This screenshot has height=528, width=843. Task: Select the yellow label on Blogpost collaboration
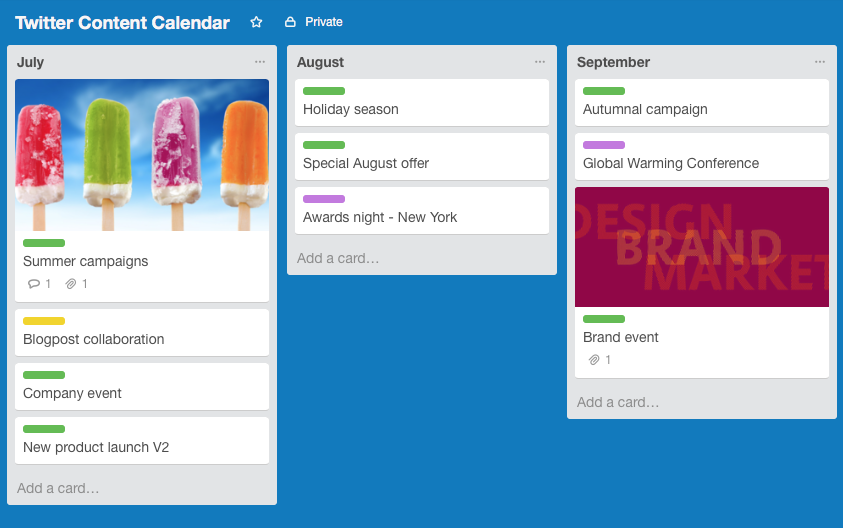[44, 321]
